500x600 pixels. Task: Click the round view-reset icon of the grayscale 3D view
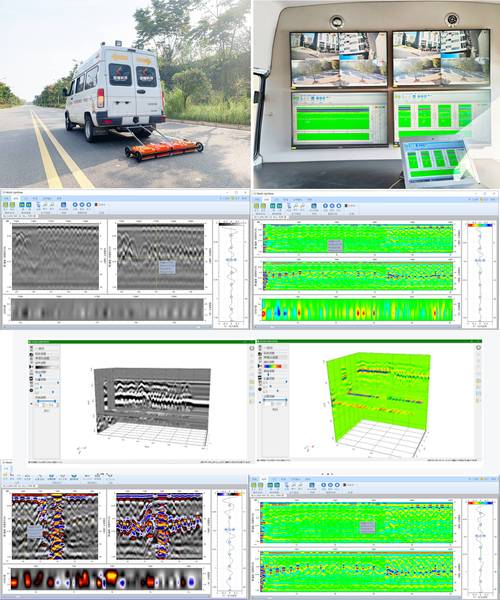pyautogui.click(x=252, y=348)
